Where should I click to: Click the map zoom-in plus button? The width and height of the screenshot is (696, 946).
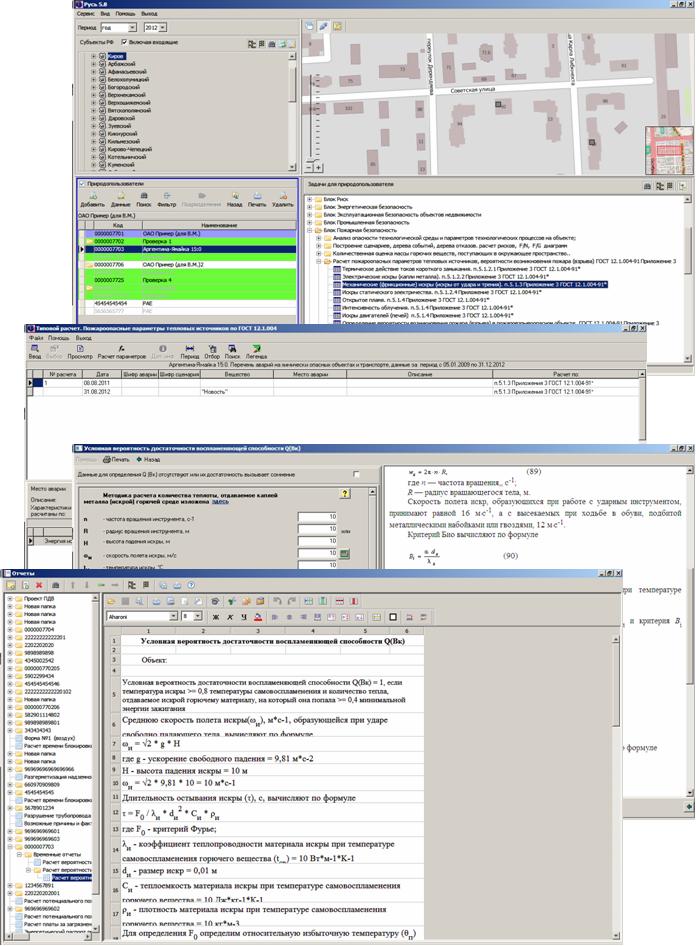point(308,25)
